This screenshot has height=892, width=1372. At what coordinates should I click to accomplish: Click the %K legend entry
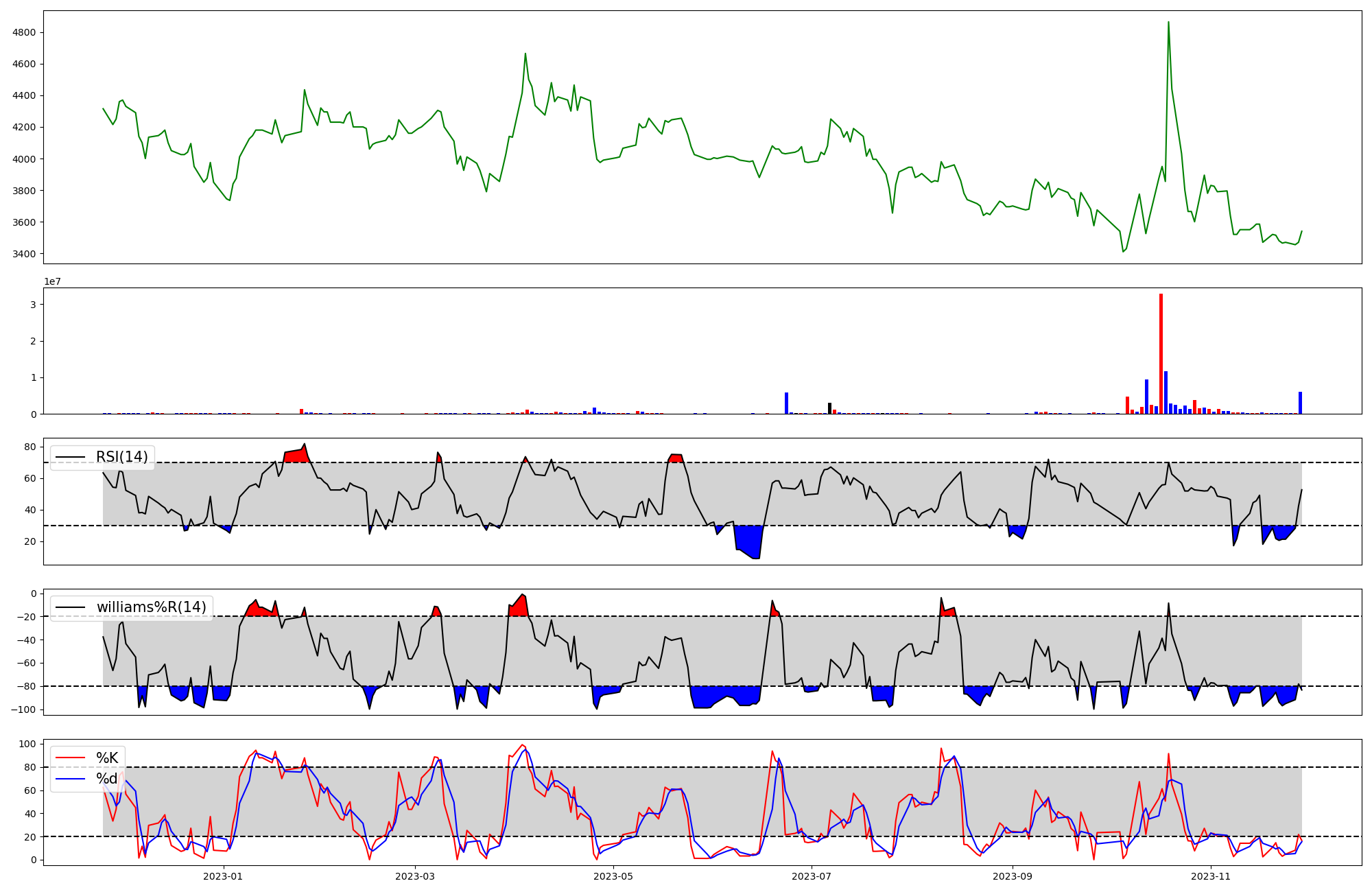pyautogui.click(x=107, y=758)
